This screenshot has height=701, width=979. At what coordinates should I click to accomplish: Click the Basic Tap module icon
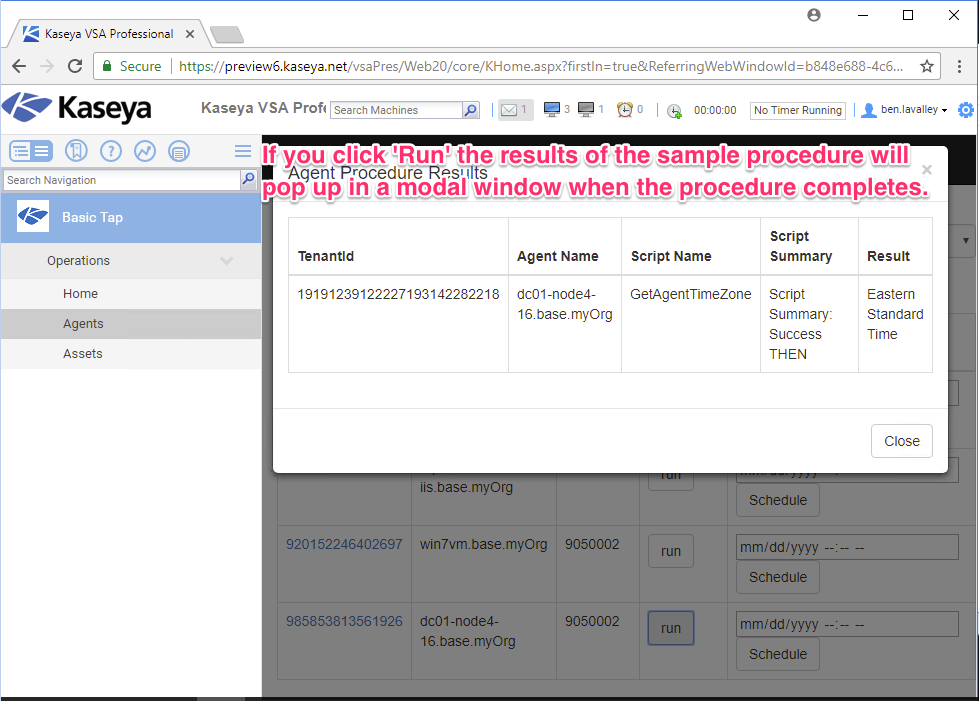coord(32,217)
